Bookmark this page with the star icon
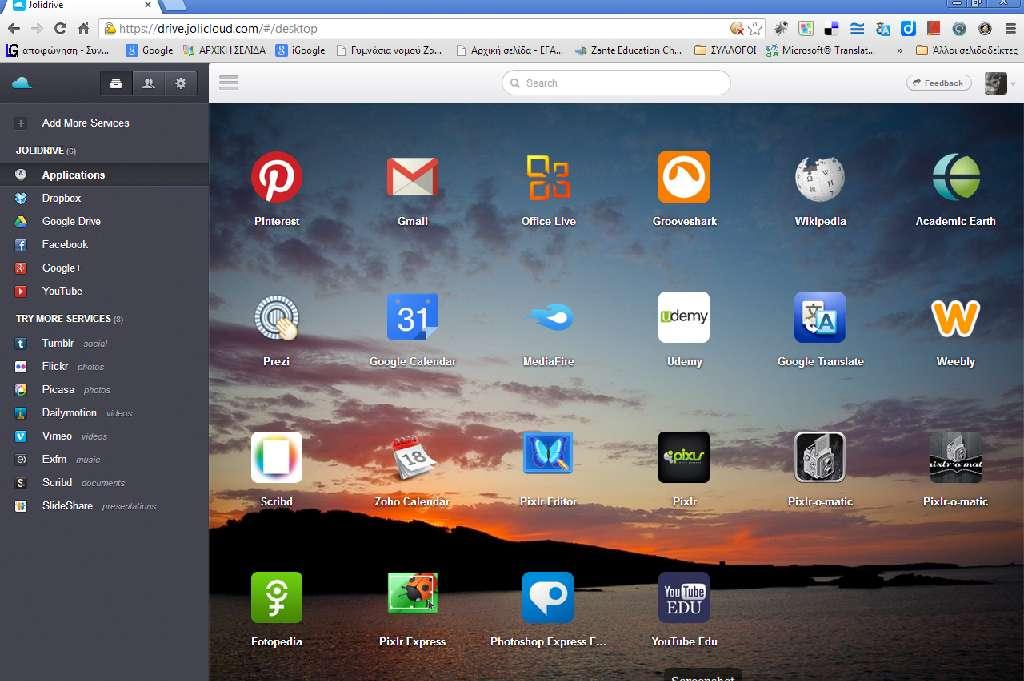The image size is (1024, 681). click(x=756, y=28)
